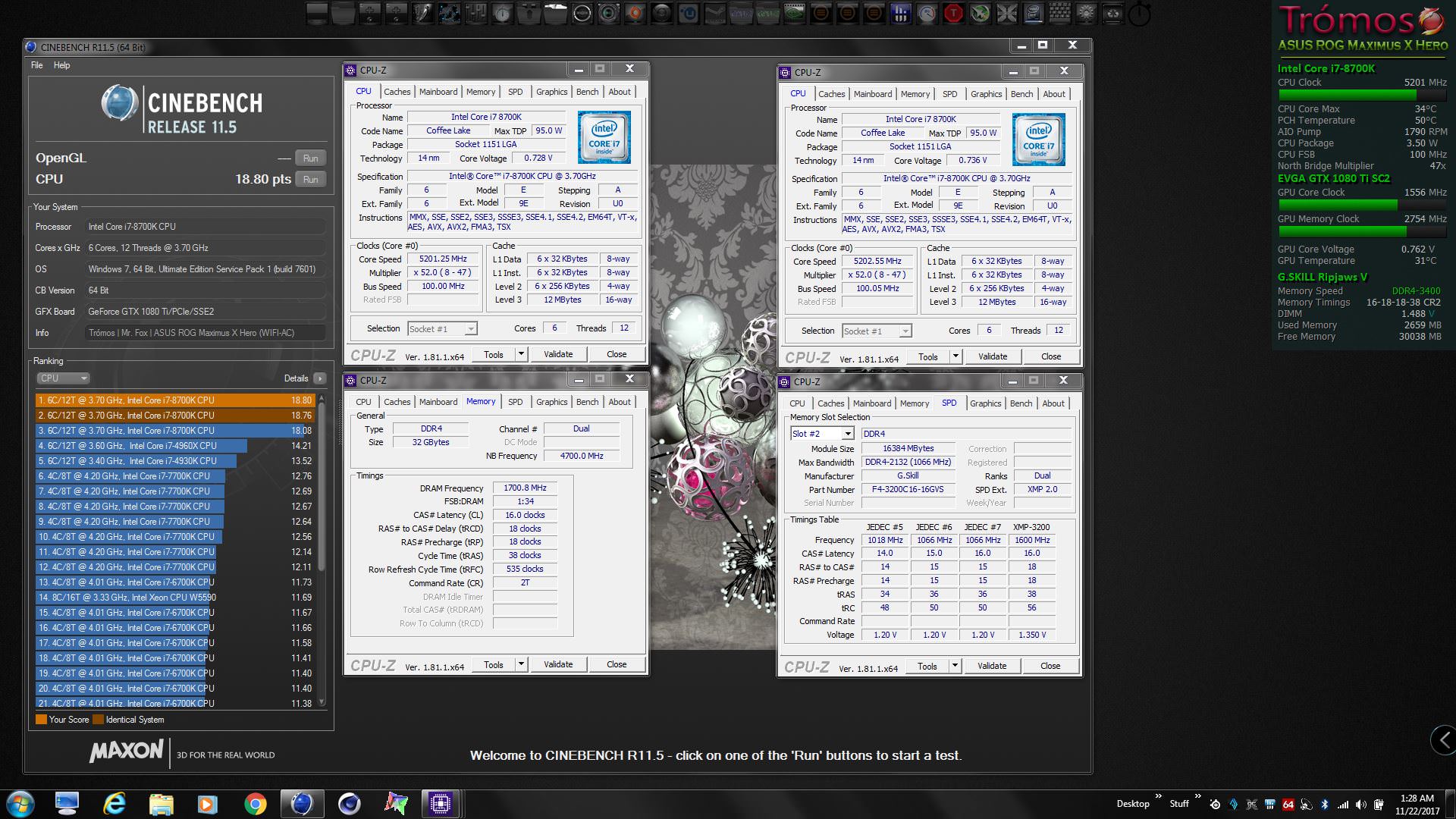1456x819 pixels.
Task: Open Windows Explorer folder in taskbar
Action: 161,804
